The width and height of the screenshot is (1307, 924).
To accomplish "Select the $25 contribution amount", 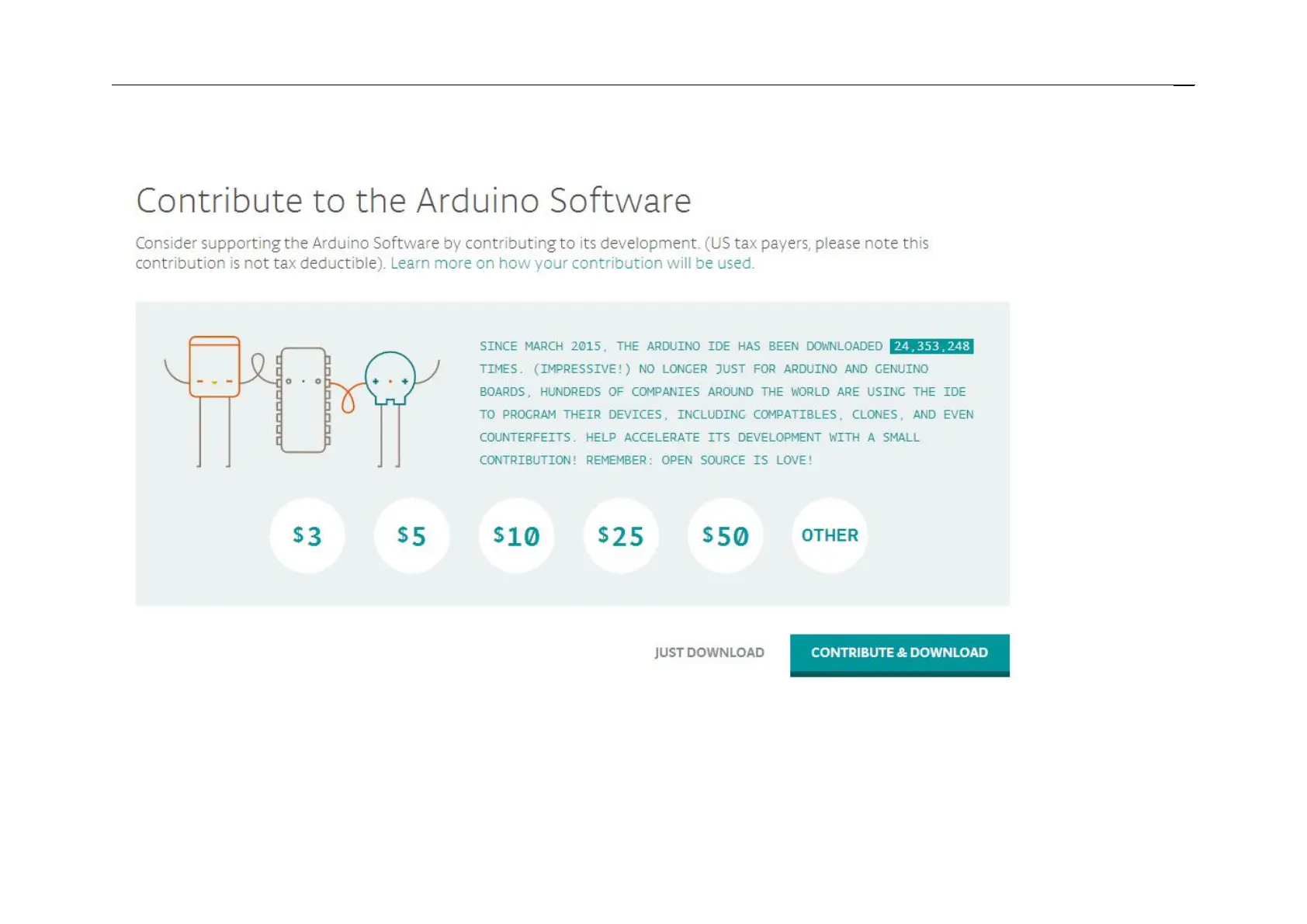I will 621,535.
